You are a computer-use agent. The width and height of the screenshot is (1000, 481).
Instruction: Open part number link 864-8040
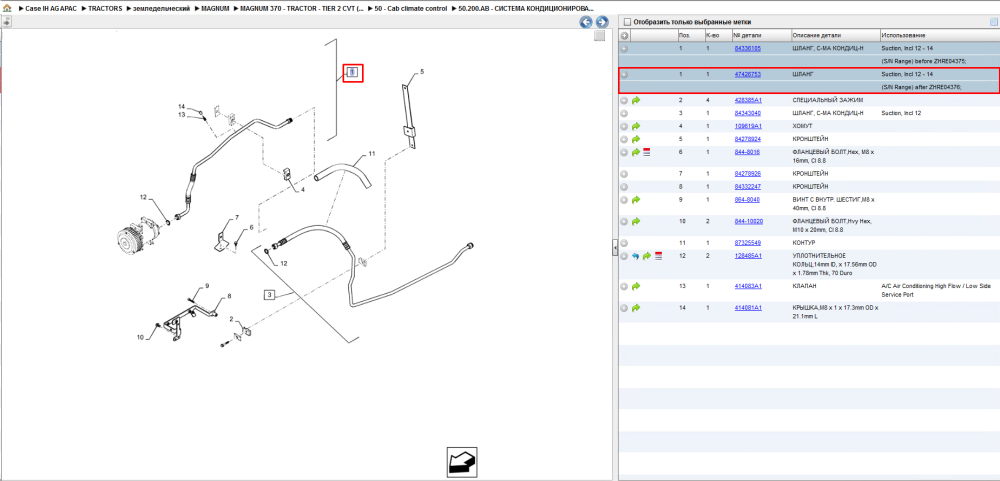pos(747,200)
